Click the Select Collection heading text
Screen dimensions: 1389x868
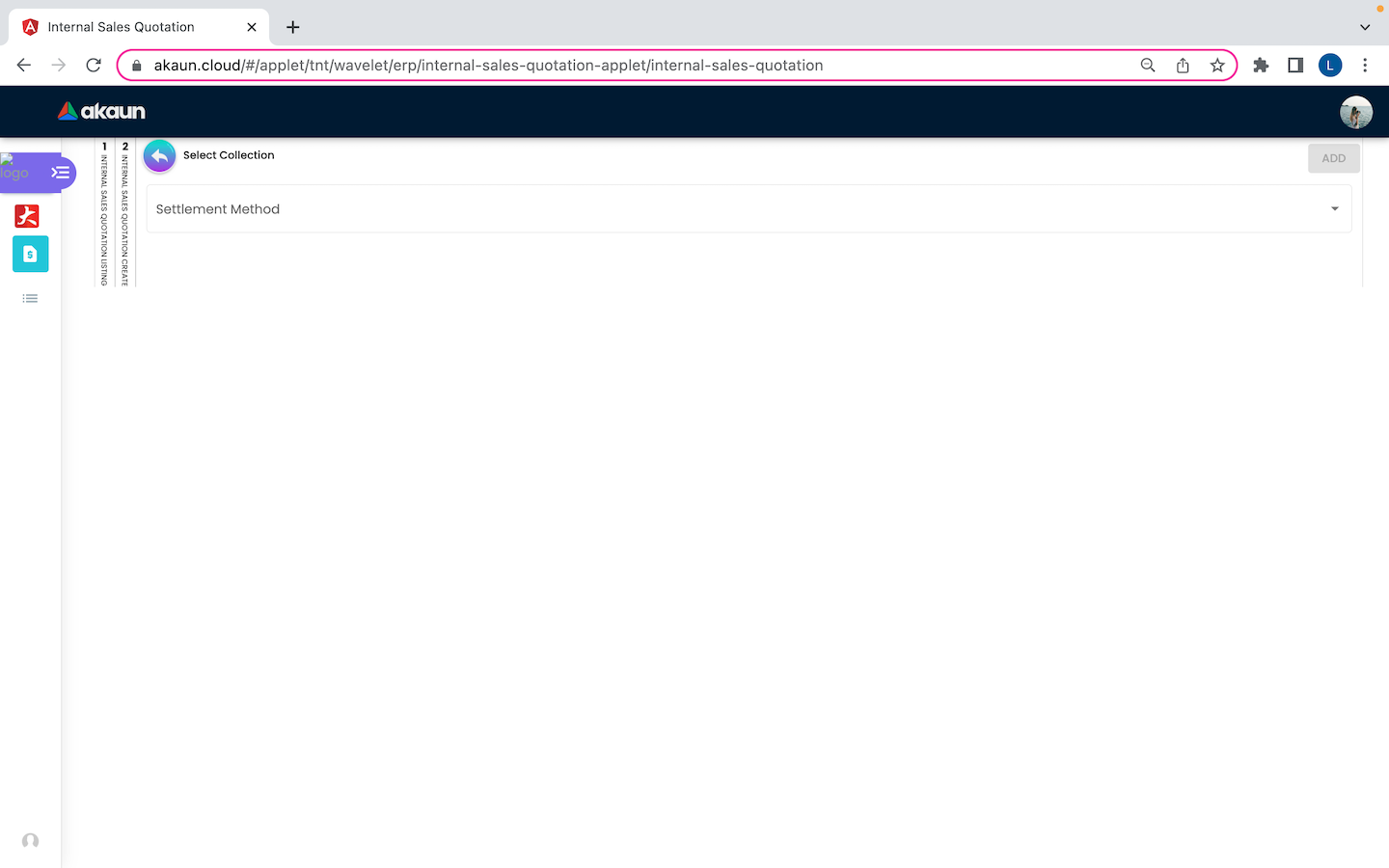(229, 155)
